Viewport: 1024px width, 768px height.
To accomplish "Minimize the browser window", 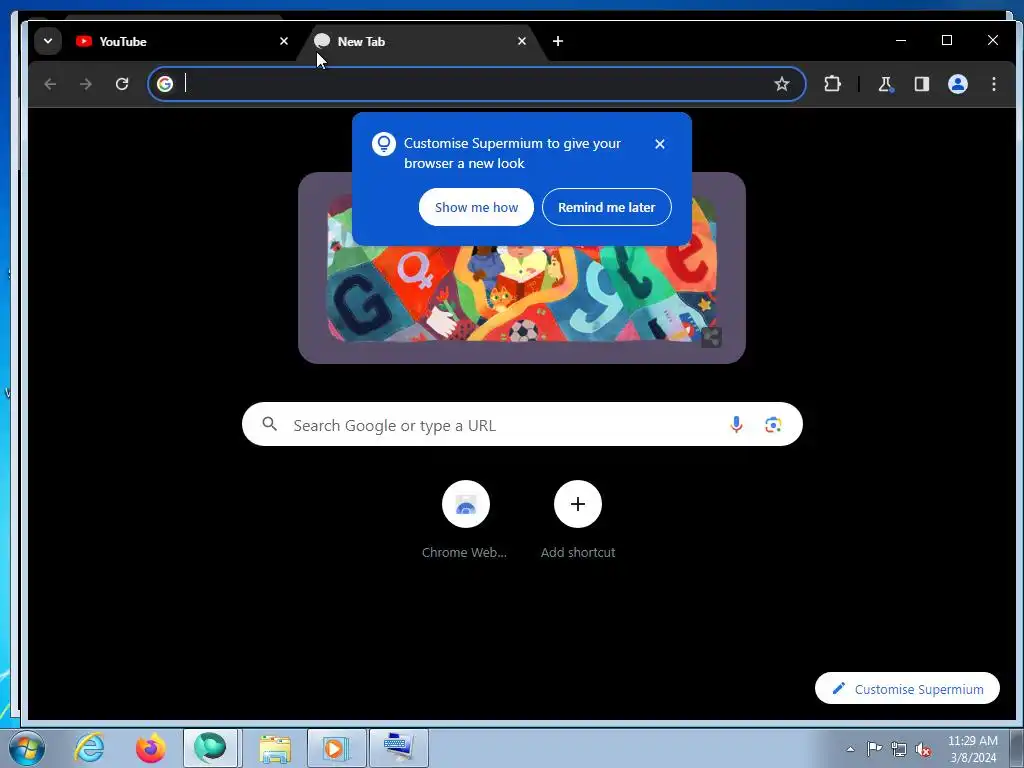I will [901, 40].
